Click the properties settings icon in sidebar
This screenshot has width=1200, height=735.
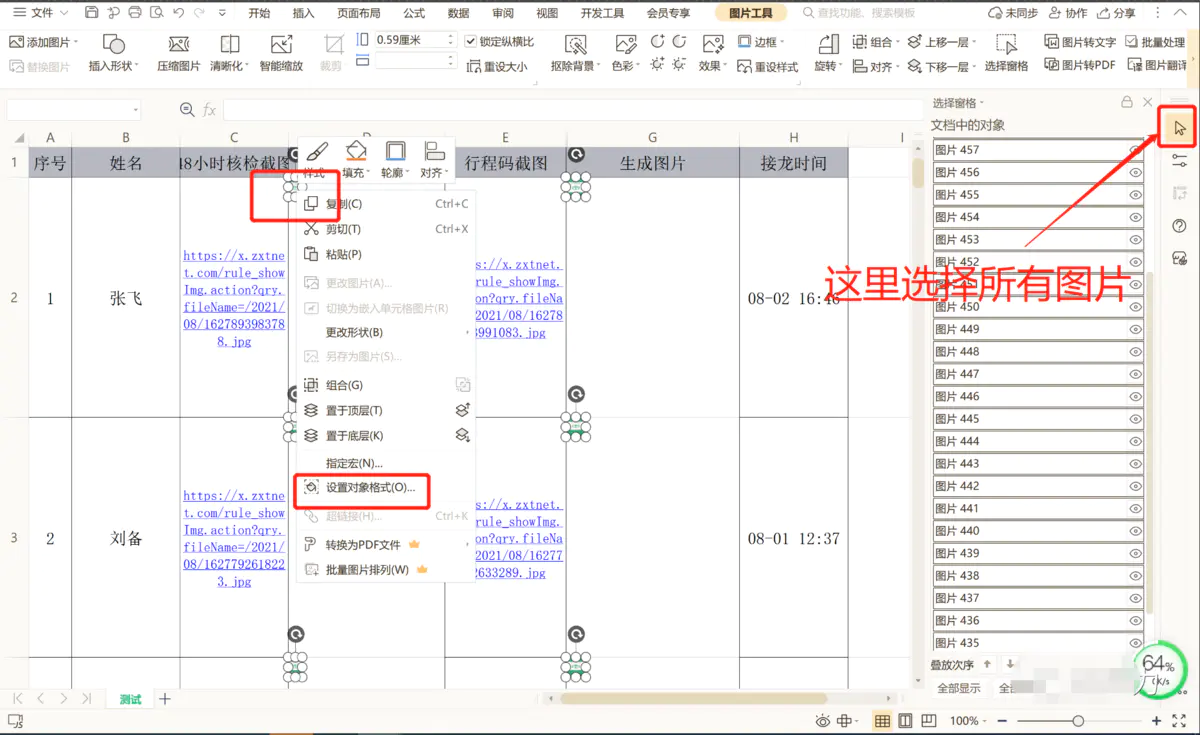click(x=1179, y=161)
